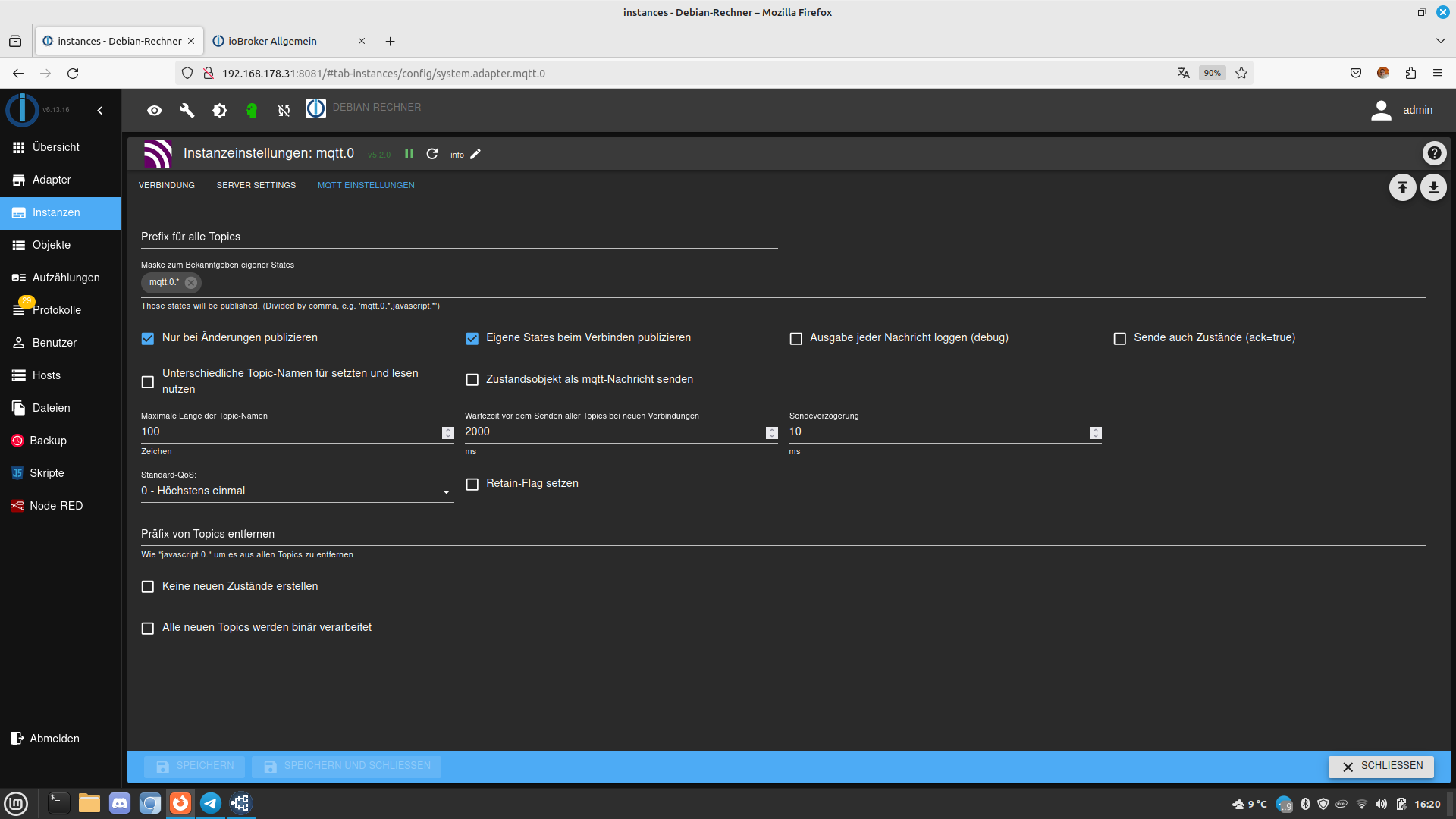Restart the mqtt.0 instance with the reload icon

(x=432, y=154)
